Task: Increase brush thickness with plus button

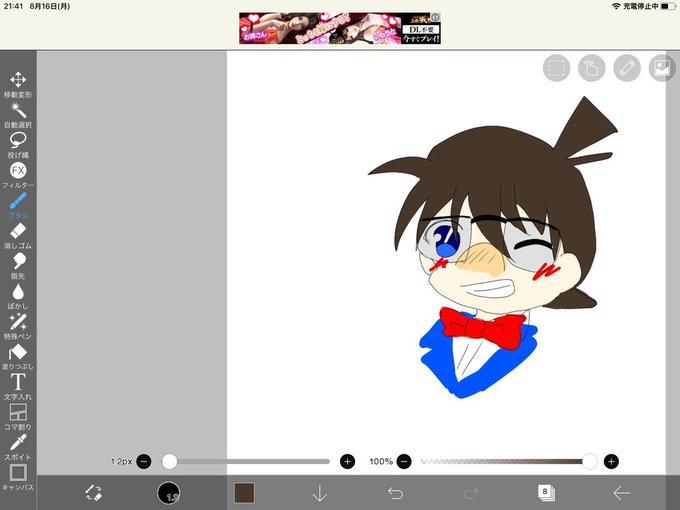Action: click(347, 461)
